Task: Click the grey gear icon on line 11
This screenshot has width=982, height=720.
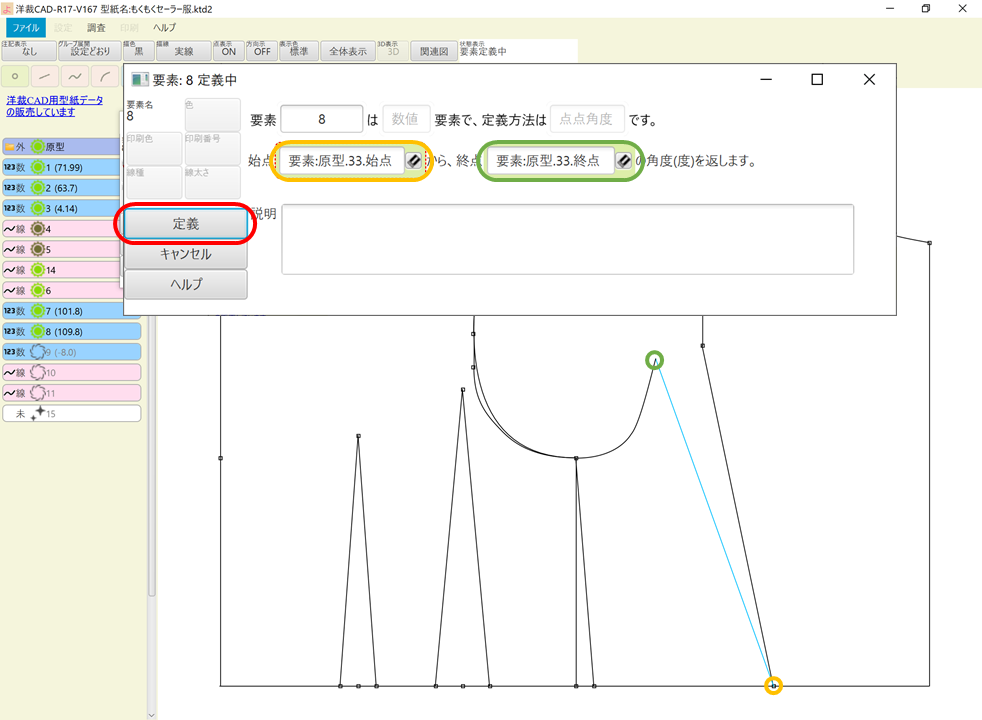Action: [38, 393]
